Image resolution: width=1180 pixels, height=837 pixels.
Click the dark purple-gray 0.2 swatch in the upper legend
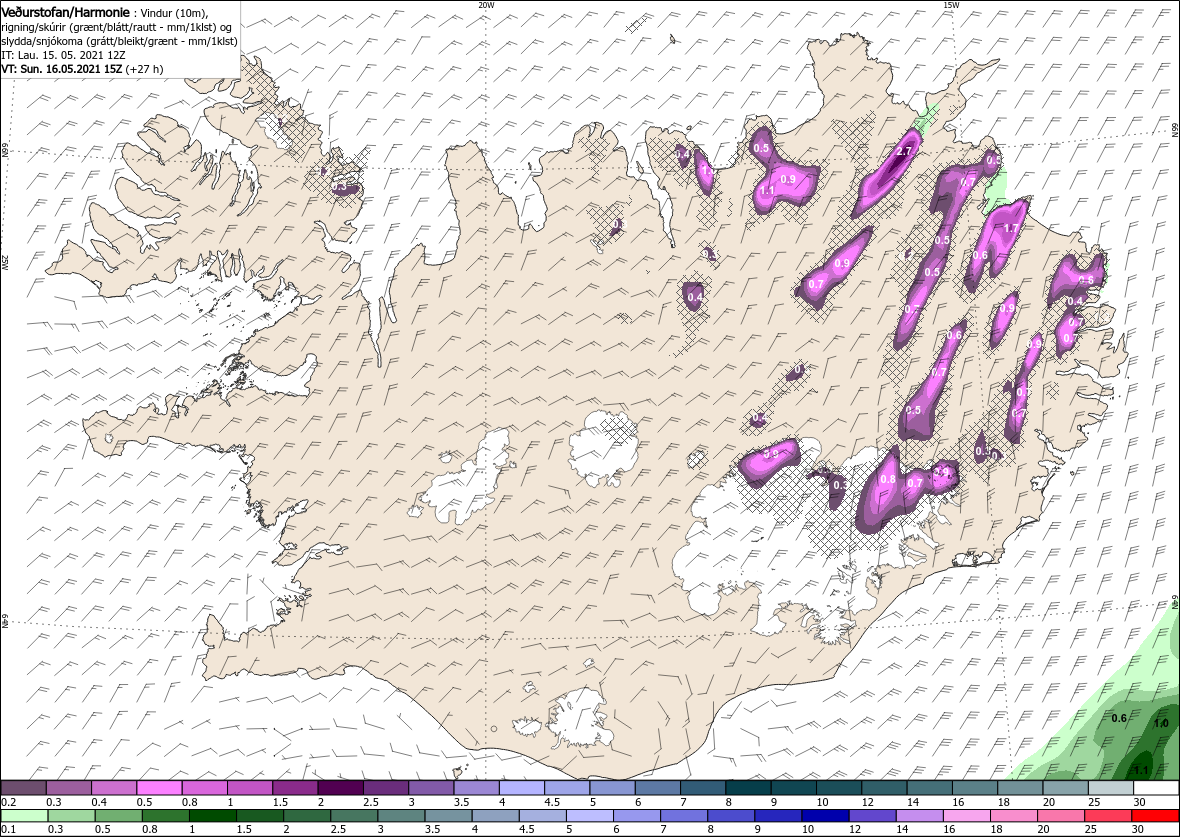[23, 788]
